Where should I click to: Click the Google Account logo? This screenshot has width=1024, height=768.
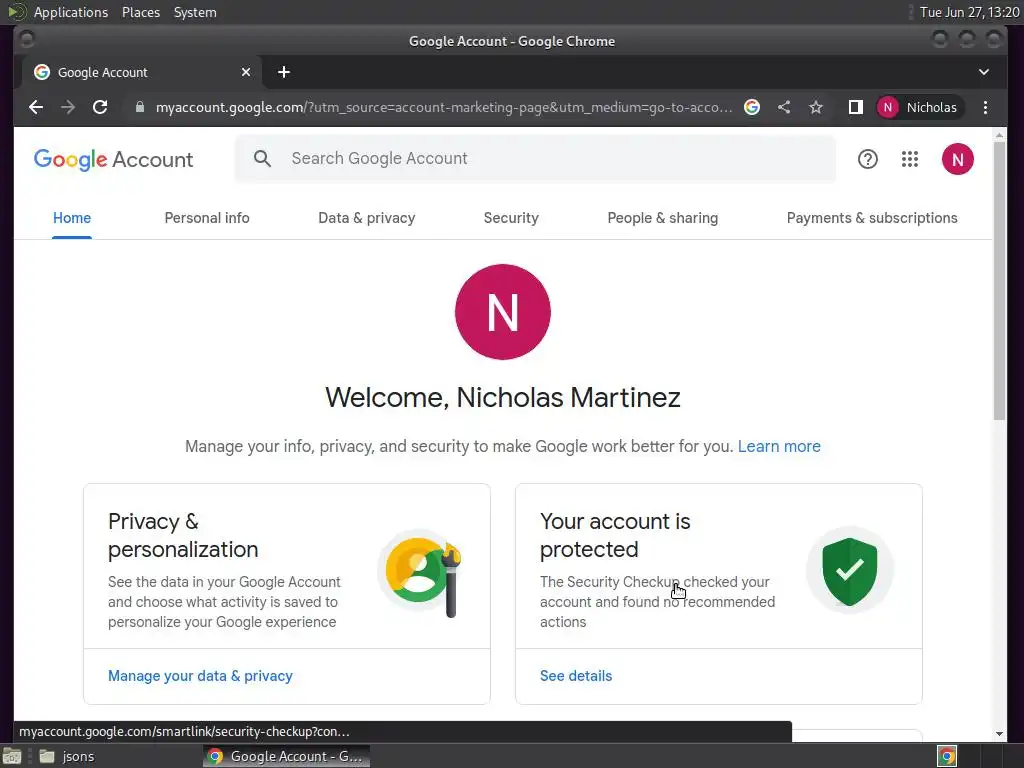pos(113,159)
